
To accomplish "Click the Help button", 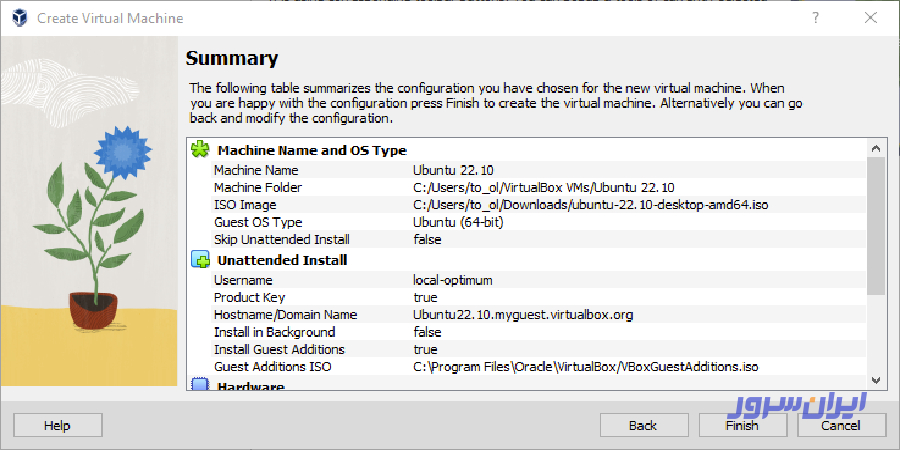I will coord(57,425).
